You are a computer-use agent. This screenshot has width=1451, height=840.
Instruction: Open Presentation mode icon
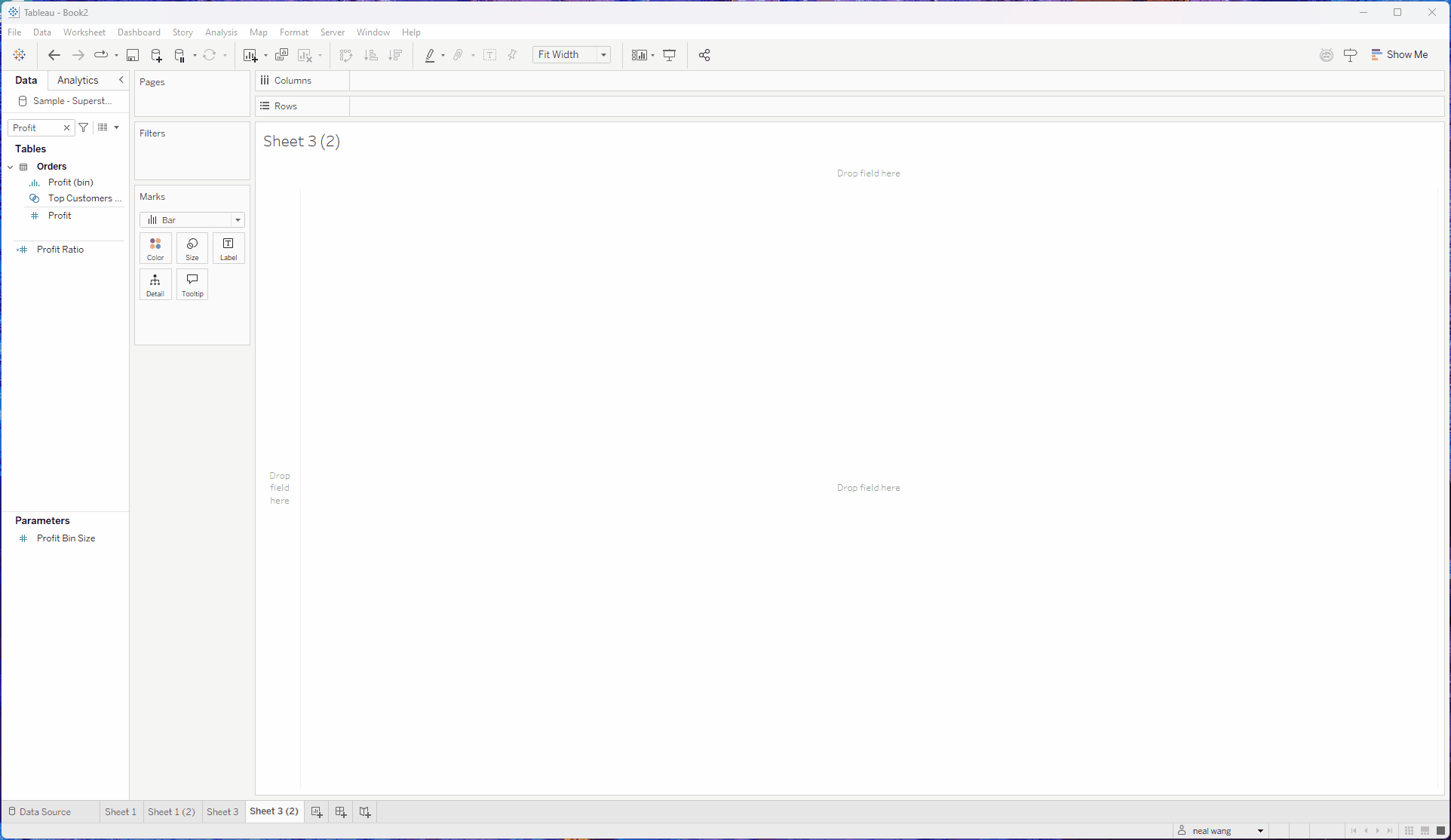[669, 55]
